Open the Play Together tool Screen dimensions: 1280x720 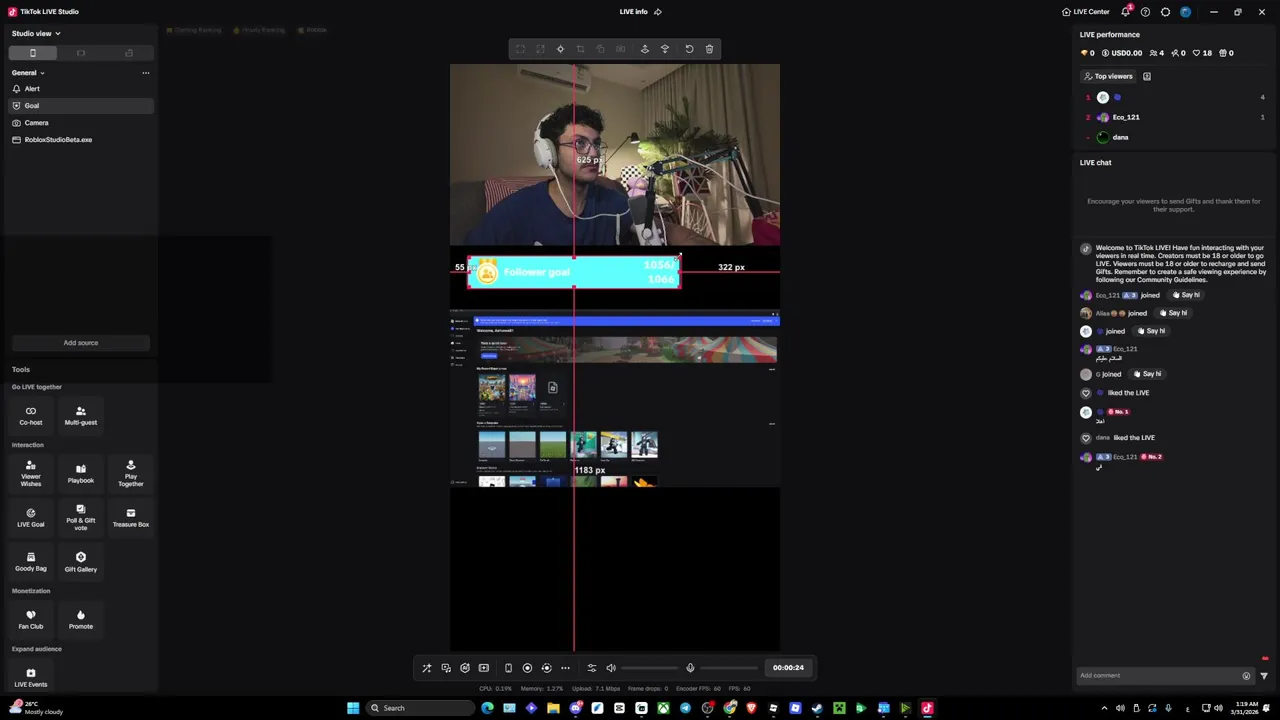[131, 473]
